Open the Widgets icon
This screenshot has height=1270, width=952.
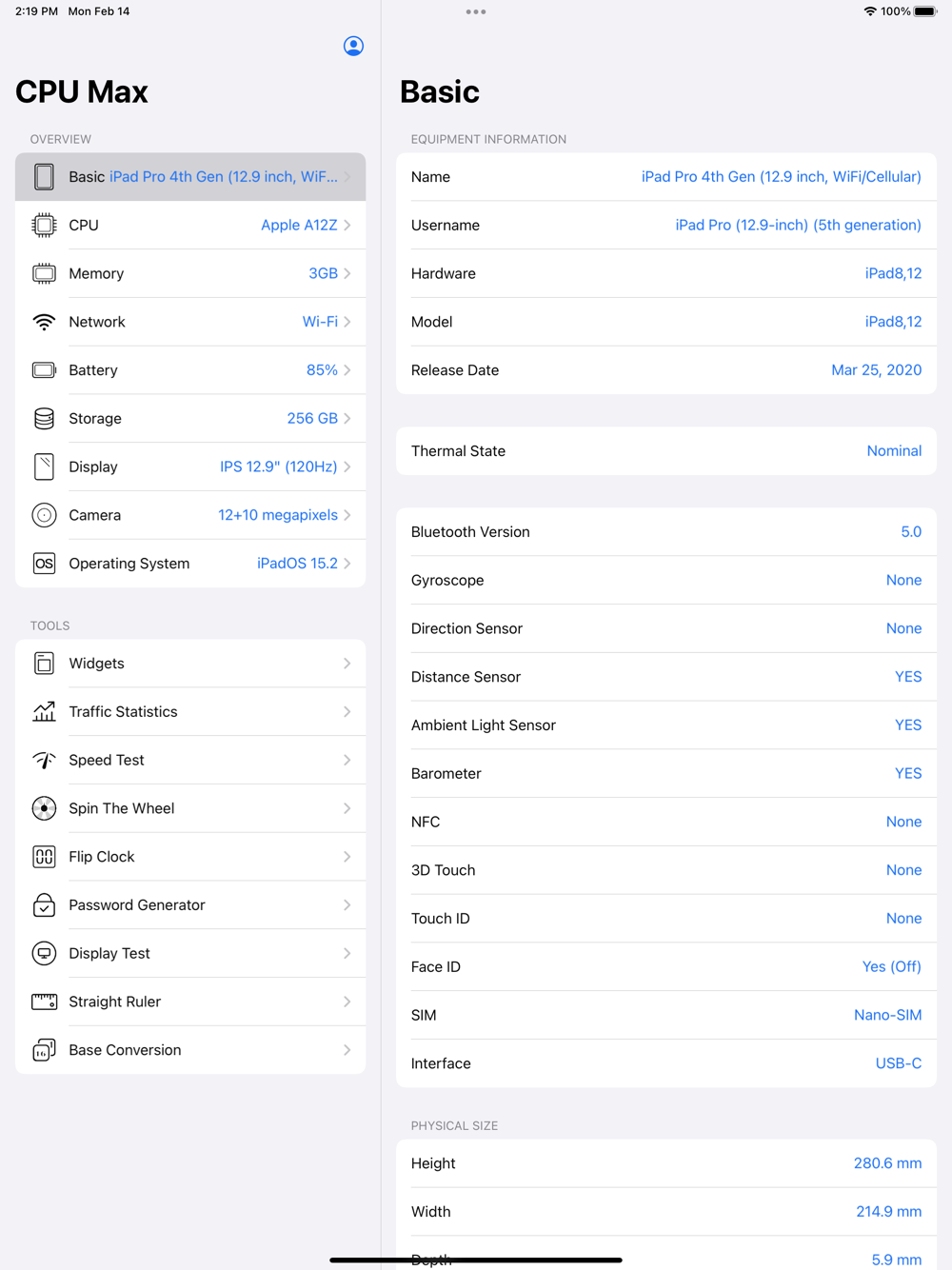(x=44, y=664)
